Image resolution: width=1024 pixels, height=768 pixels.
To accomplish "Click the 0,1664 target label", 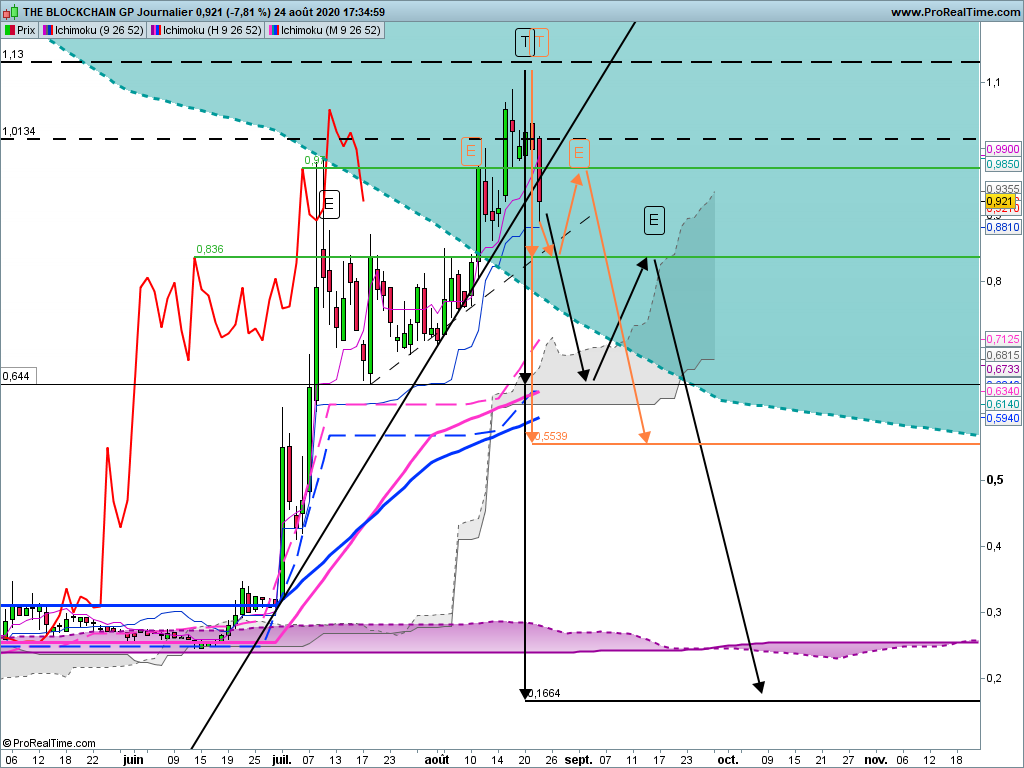I will point(544,694).
